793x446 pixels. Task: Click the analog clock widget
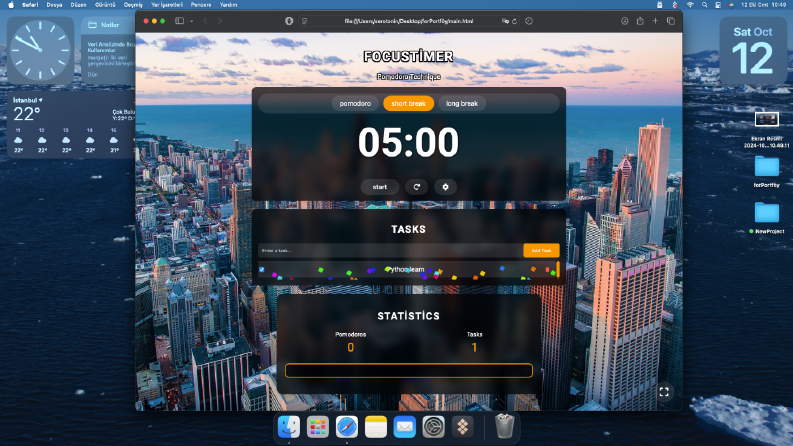pos(40,51)
